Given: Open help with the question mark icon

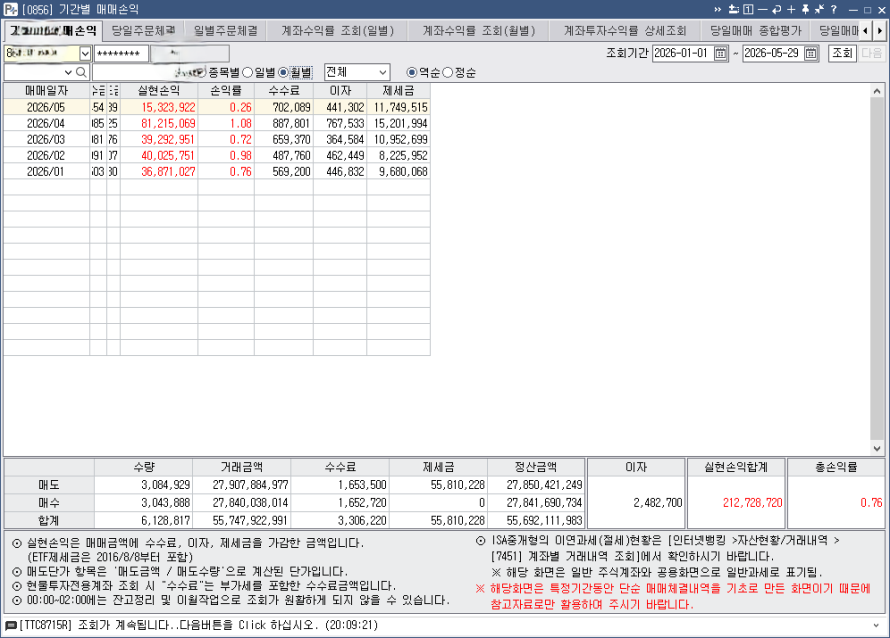Looking at the screenshot, I should coord(833,9).
